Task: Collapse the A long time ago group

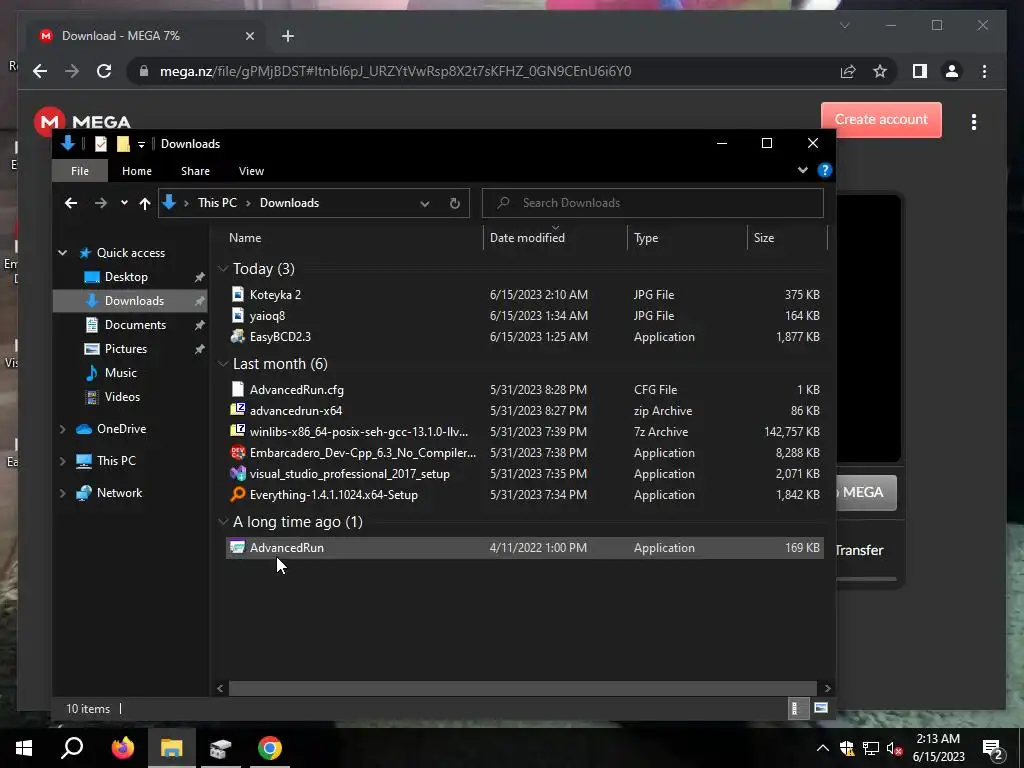Action: click(223, 522)
